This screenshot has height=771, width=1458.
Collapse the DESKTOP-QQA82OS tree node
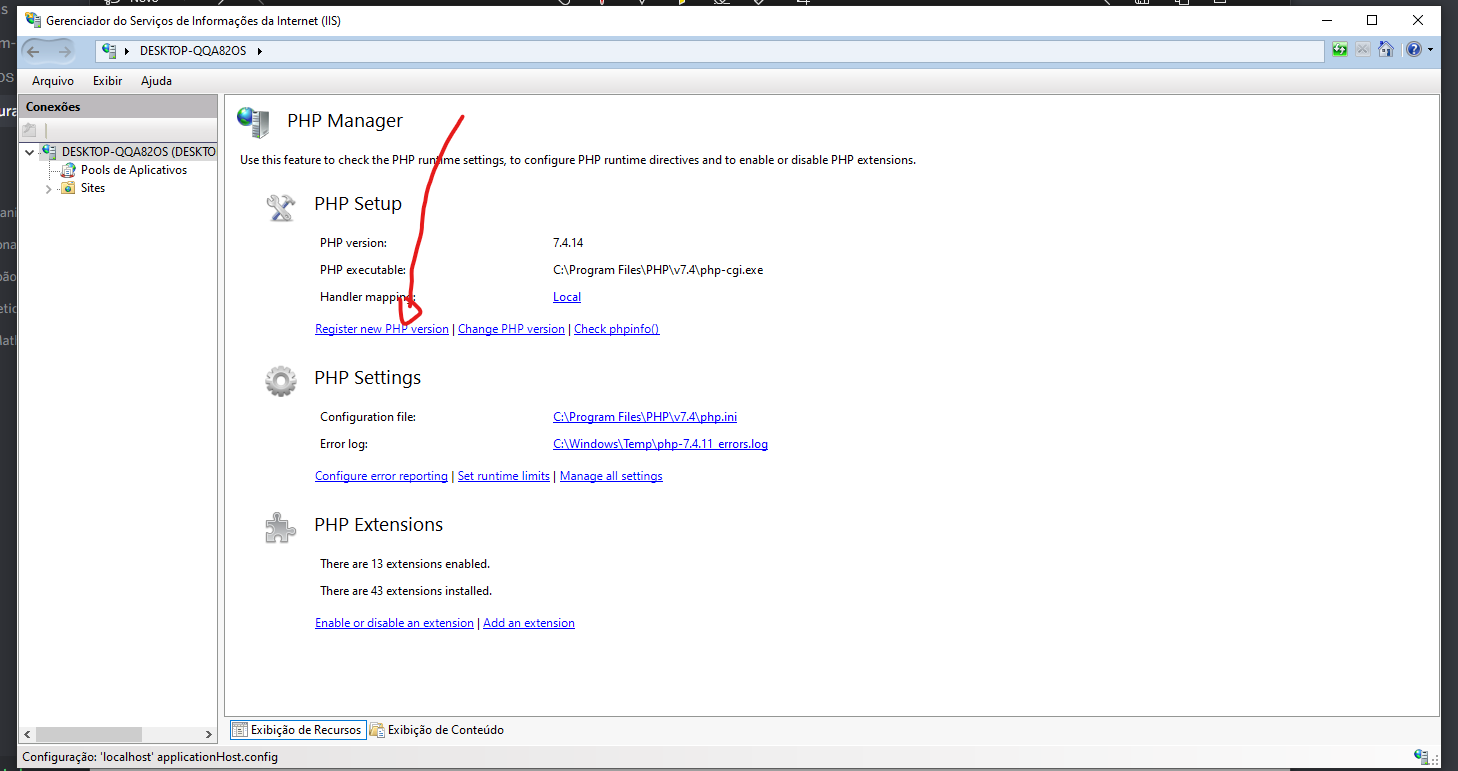click(30, 152)
